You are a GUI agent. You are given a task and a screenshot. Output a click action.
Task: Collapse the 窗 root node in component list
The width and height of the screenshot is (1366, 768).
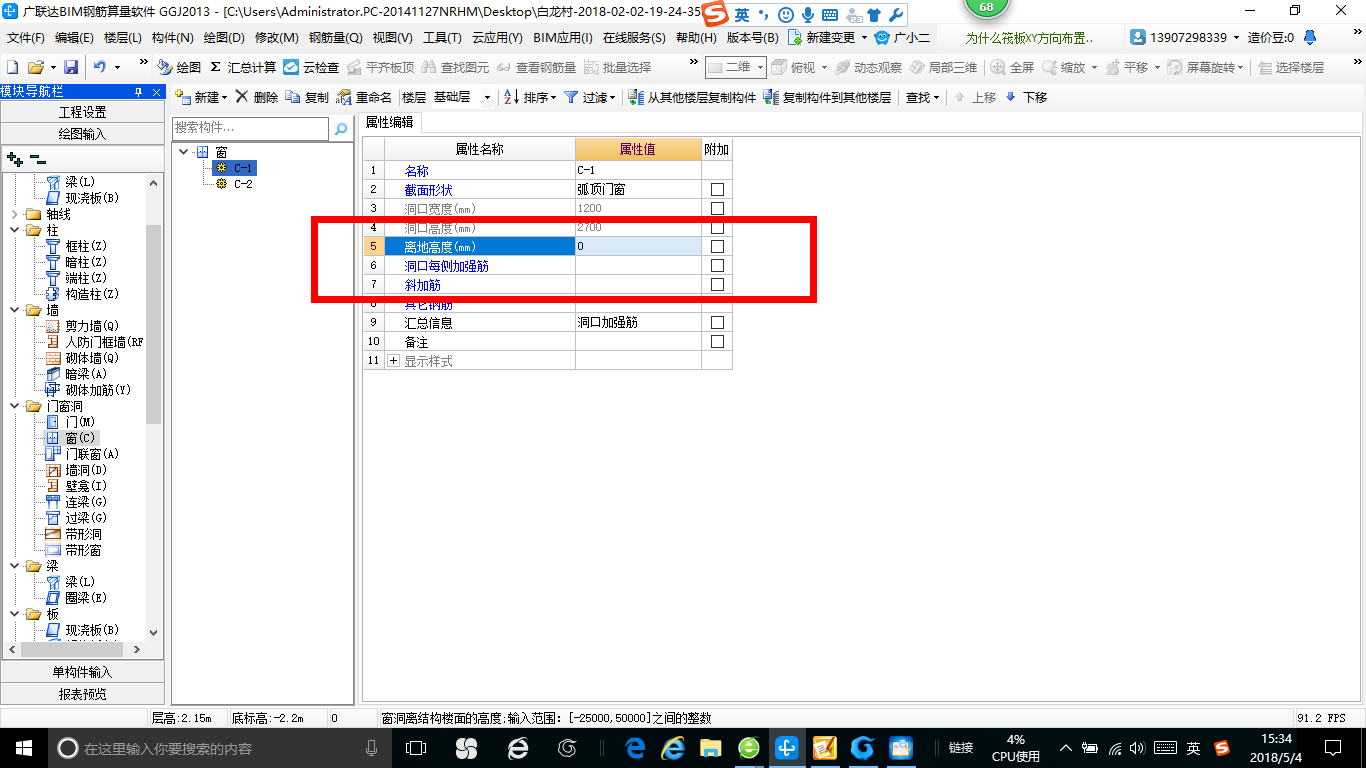[185, 152]
